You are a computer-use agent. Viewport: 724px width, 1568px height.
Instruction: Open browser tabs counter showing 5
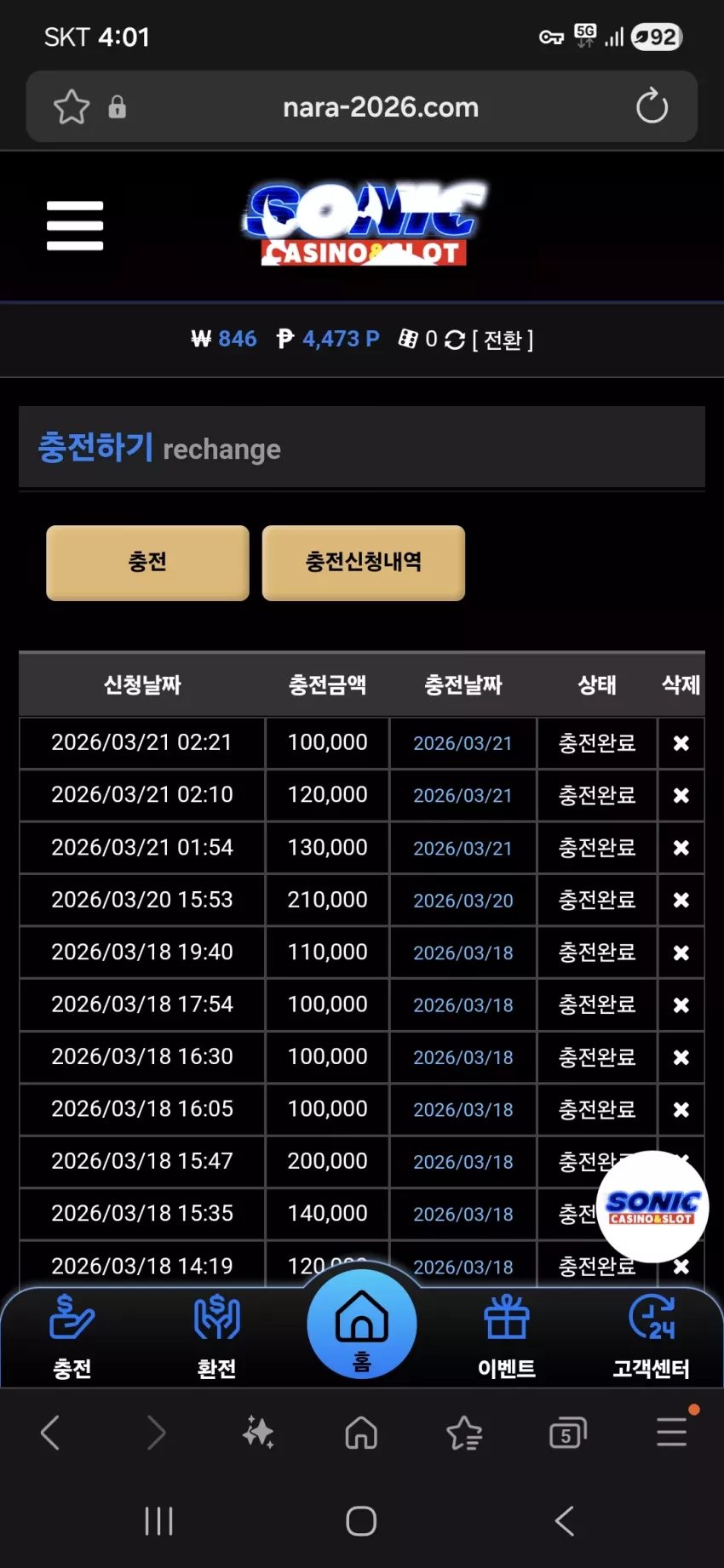pos(567,1434)
